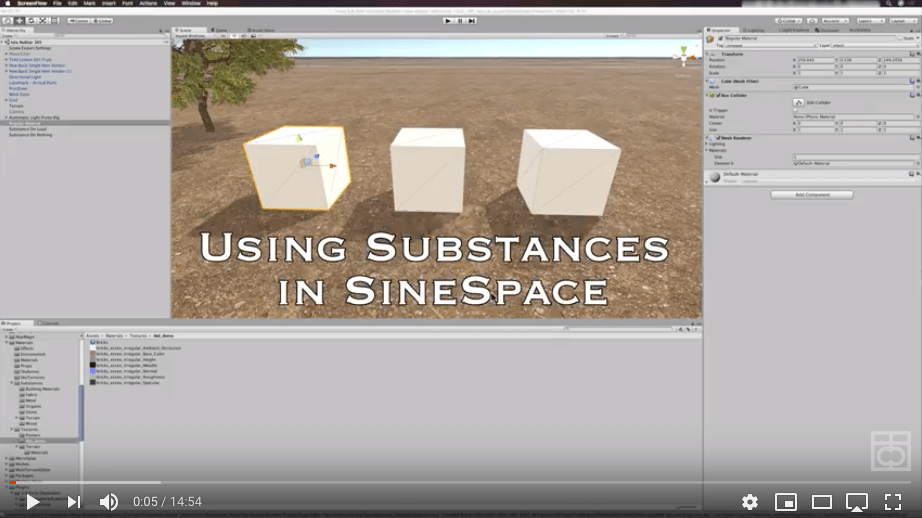Toggle Regular Material object active checkbox

tap(720, 38)
